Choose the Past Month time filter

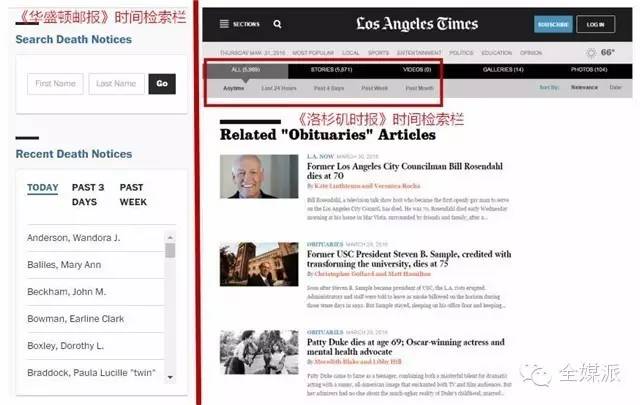419,88
